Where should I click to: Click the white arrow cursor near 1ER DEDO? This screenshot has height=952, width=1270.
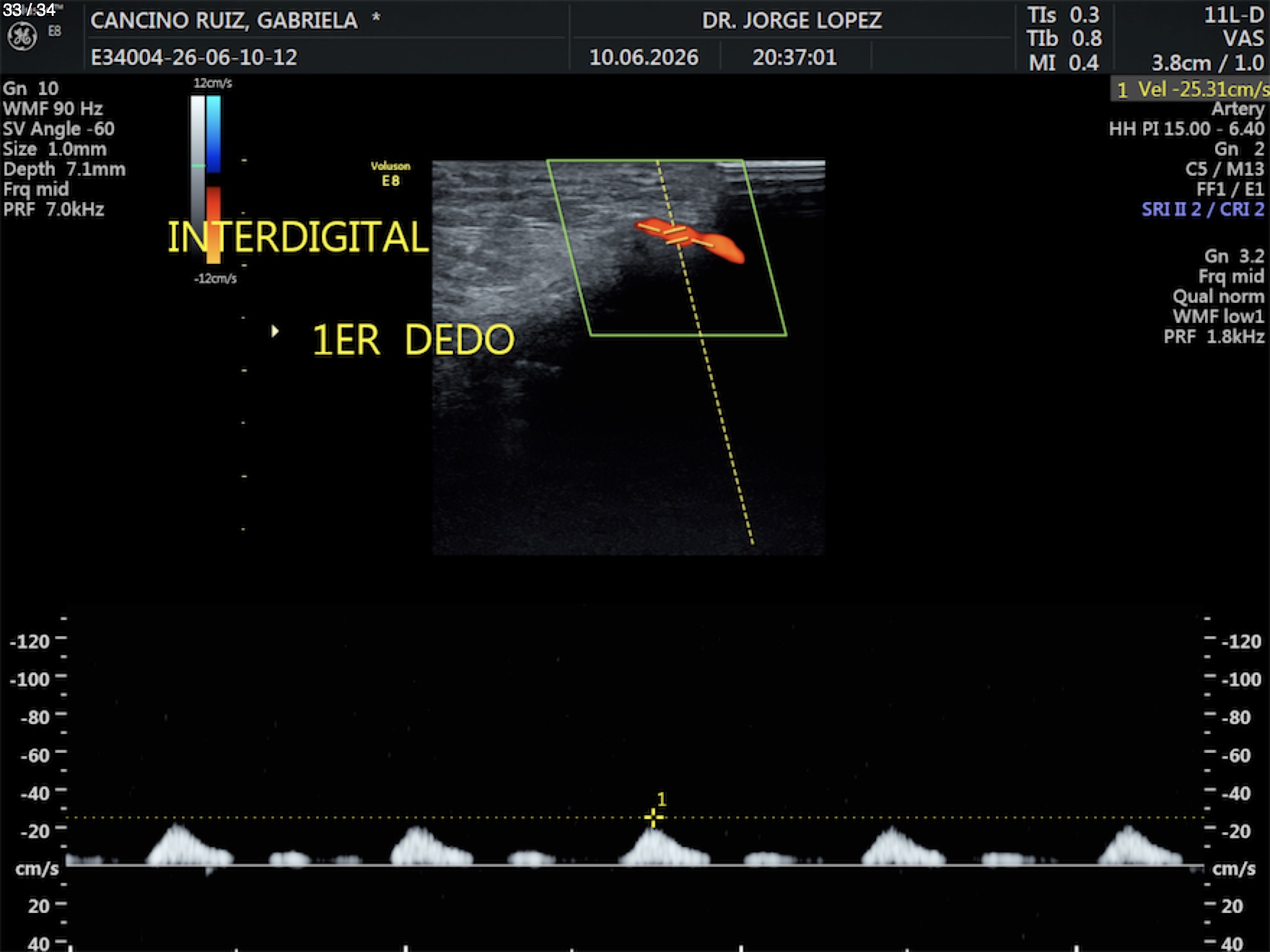click(x=275, y=331)
